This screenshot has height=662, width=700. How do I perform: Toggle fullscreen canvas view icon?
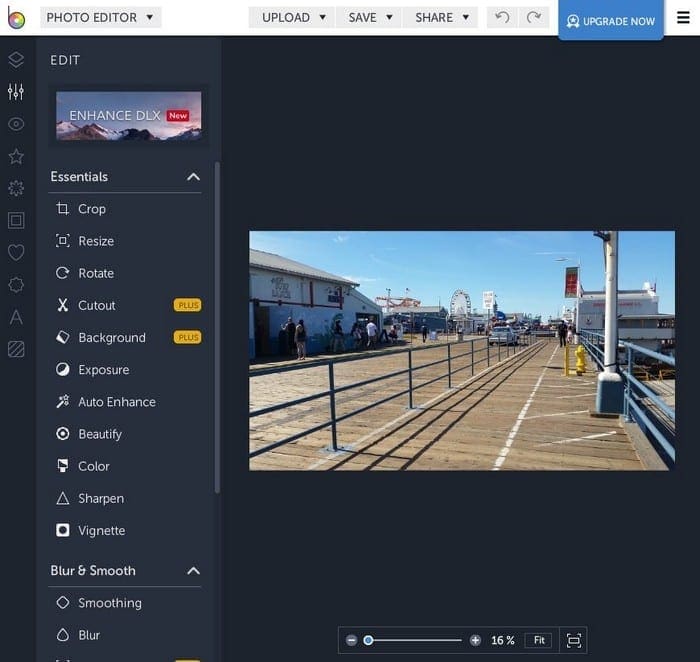(574, 640)
